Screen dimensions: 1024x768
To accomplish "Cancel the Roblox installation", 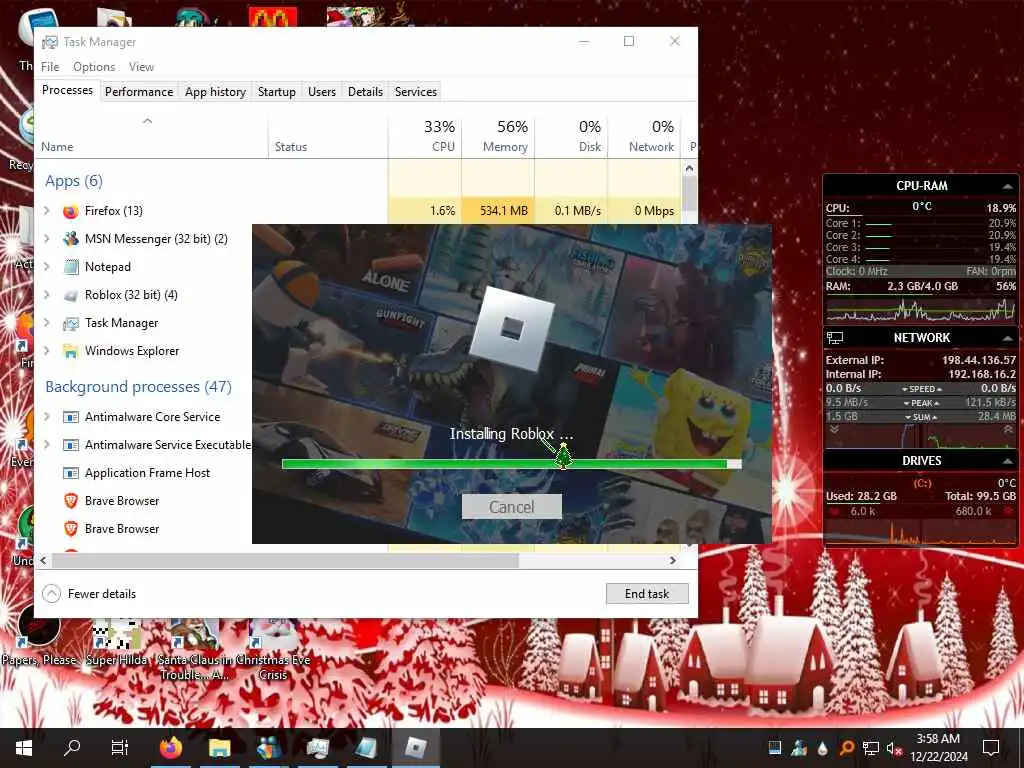I will [x=511, y=507].
